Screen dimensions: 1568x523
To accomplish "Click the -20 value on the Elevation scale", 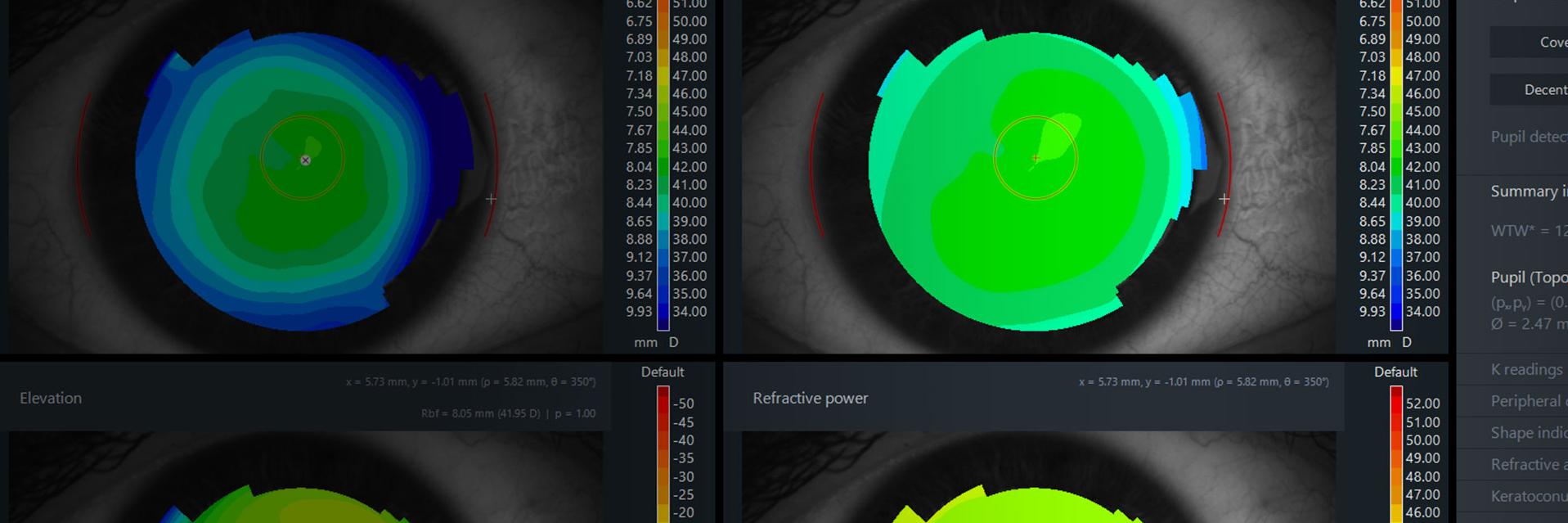I will [683, 512].
